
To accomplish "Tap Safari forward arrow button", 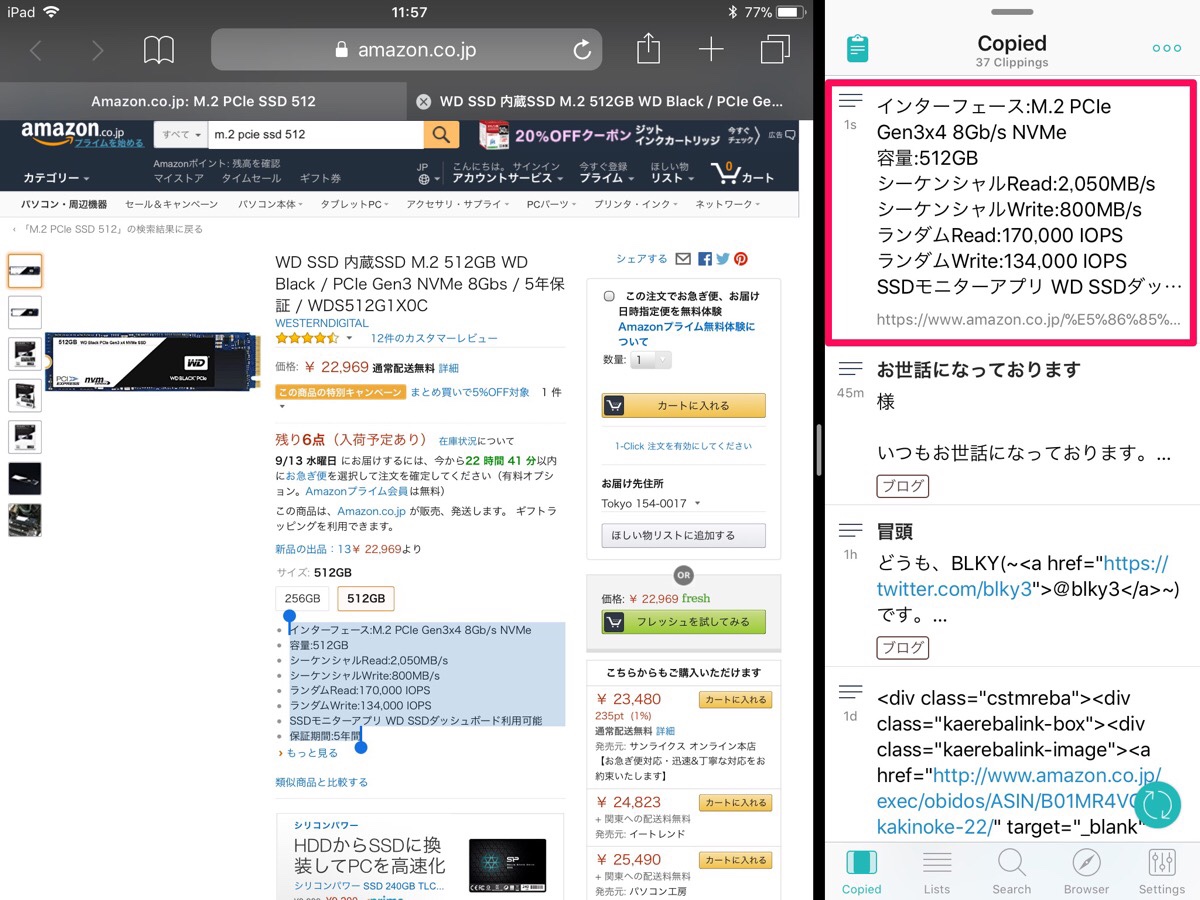I will (97, 50).
